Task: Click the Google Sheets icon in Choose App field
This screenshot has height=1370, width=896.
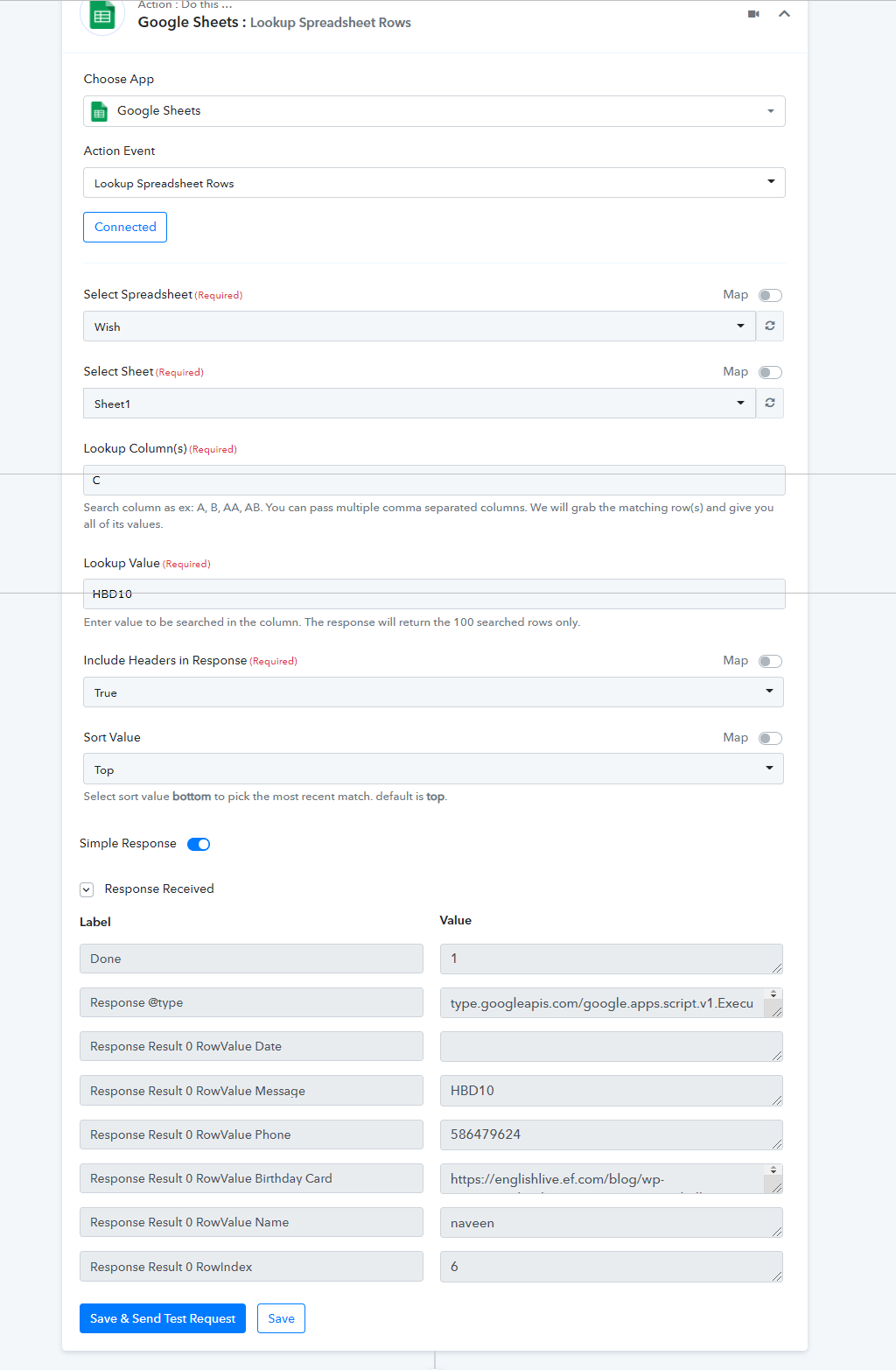Action: 100,111
